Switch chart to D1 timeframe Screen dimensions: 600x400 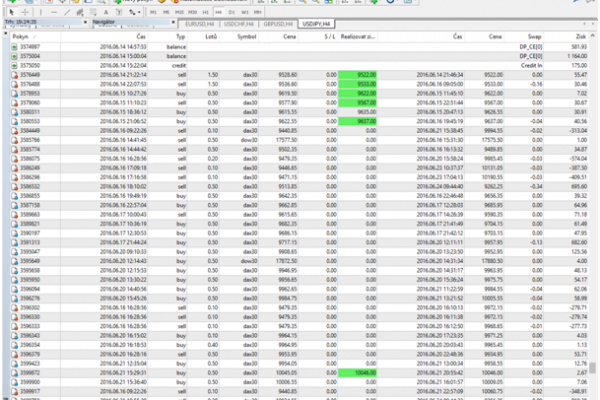(x=232, y=12)
